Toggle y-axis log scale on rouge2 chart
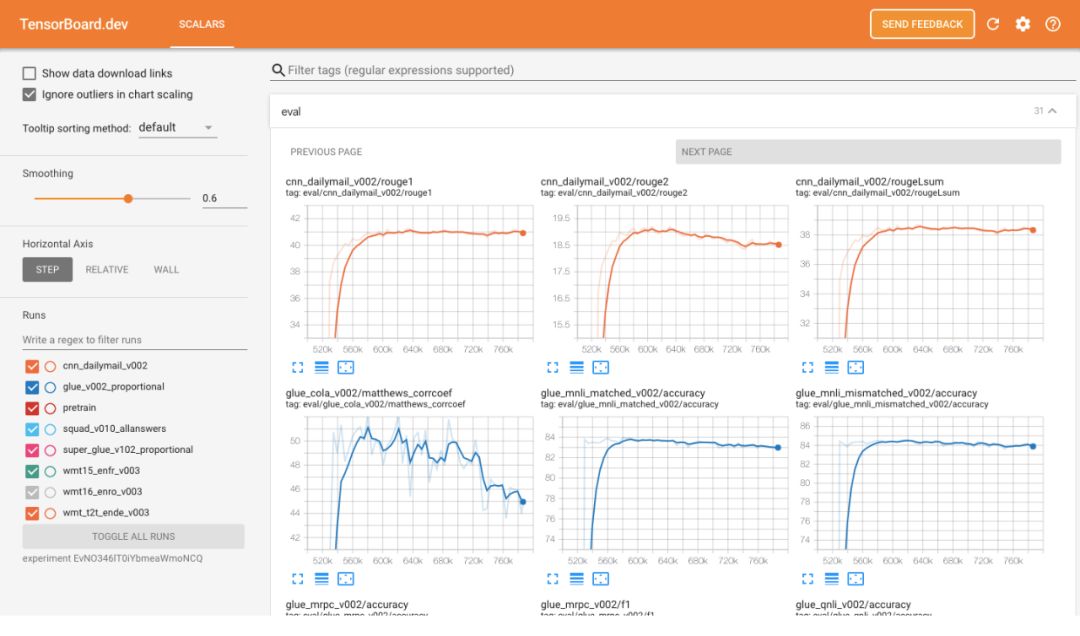This screenshot has height=636, width=1080. pyautogui.click(x=576, y=368)
